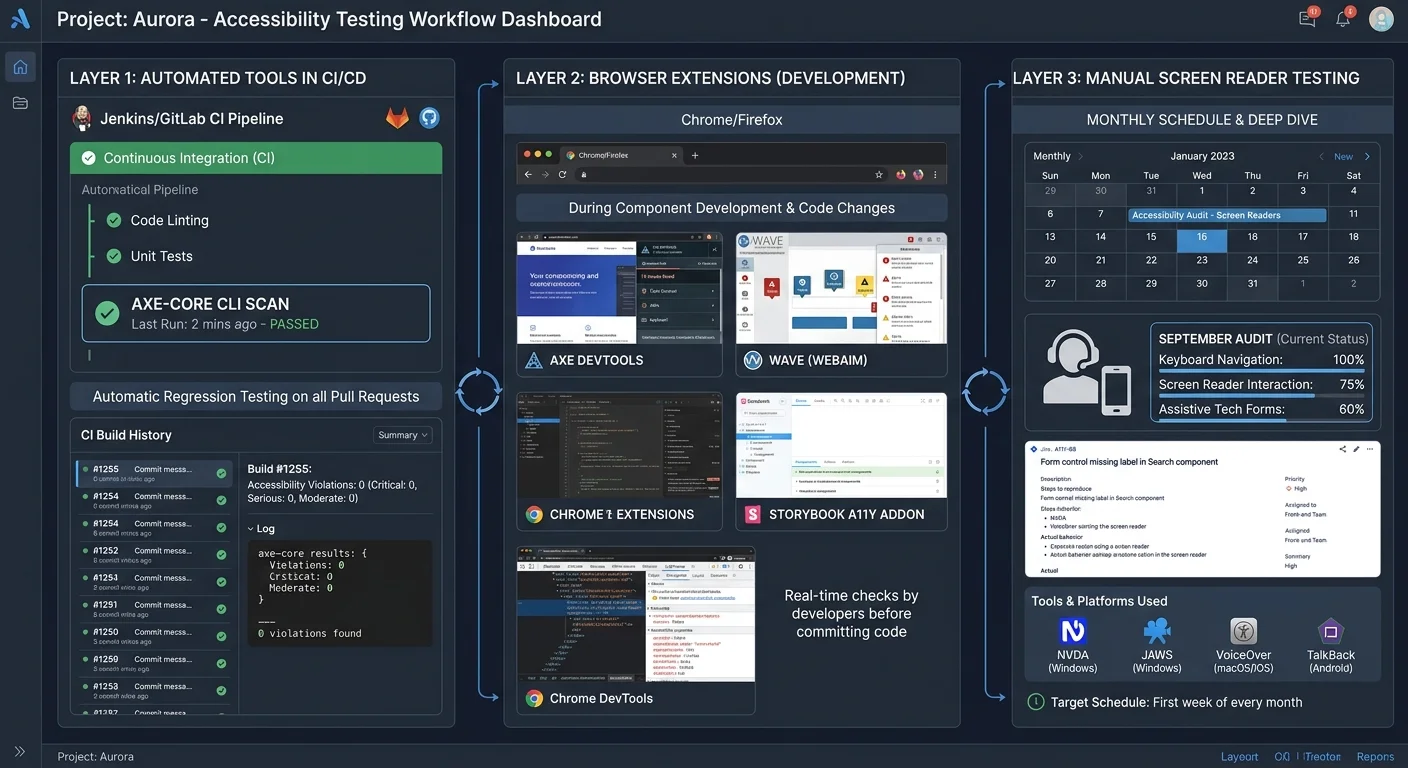Open the Jira ticket about missing form label
This screenshot has width=1408, height=768.
click(1203, 509)
